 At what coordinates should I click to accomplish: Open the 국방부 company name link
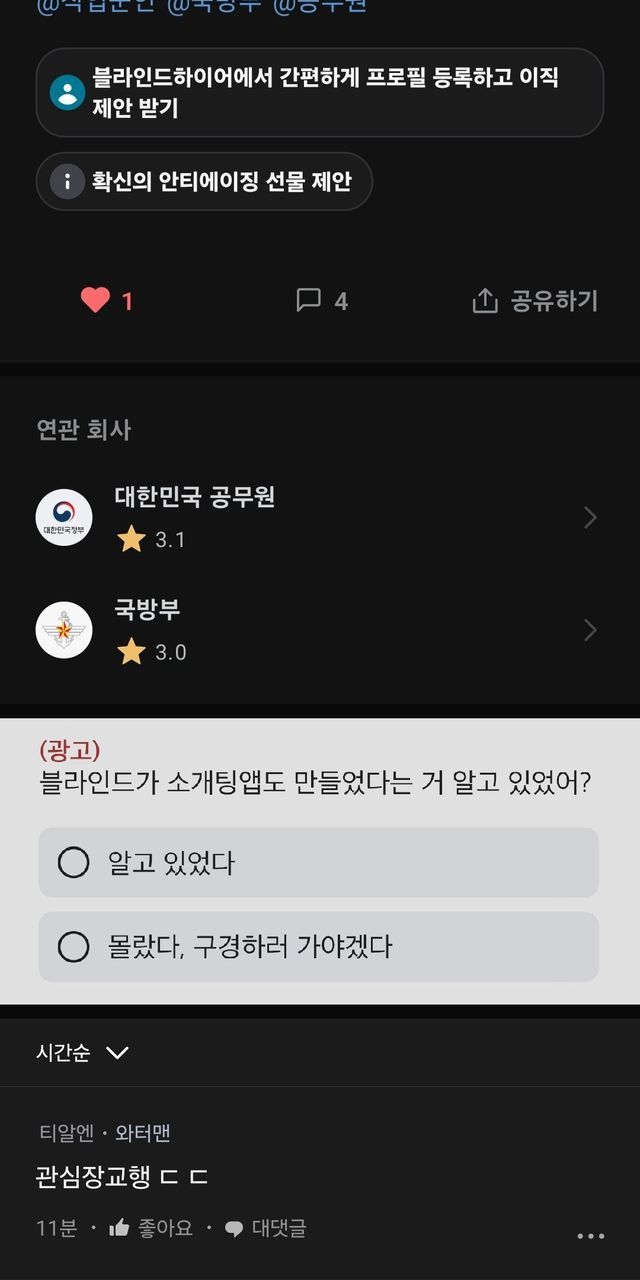(148, 609)
